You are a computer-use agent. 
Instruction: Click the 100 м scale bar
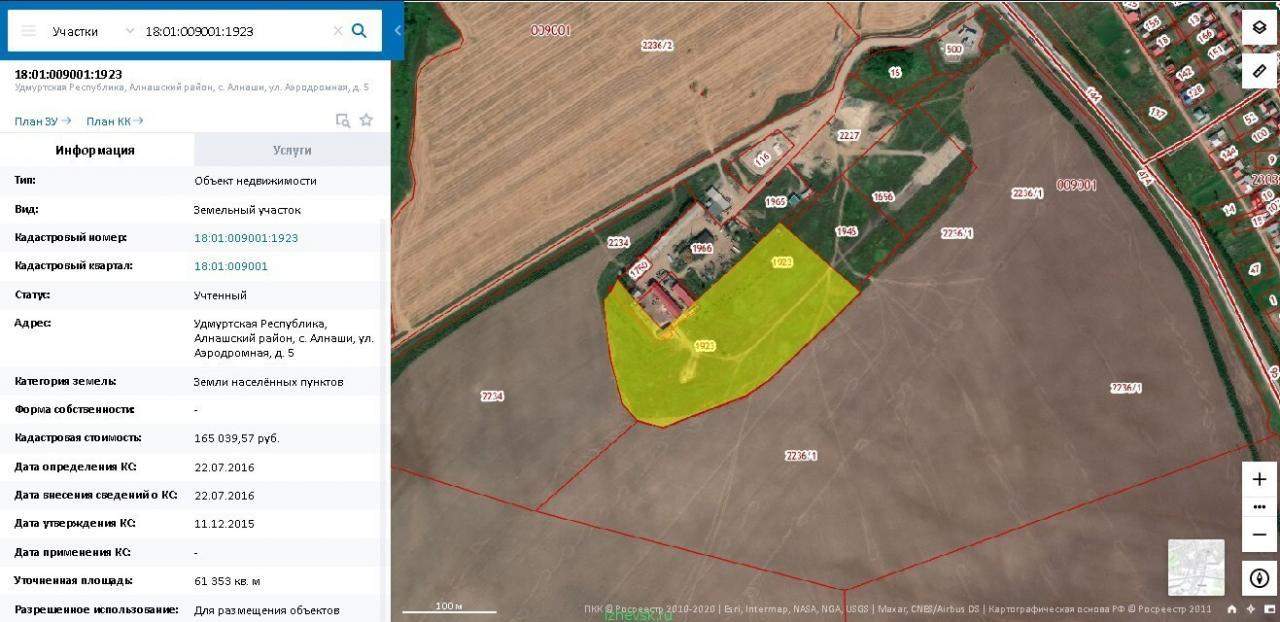click(x=449, y=607)
